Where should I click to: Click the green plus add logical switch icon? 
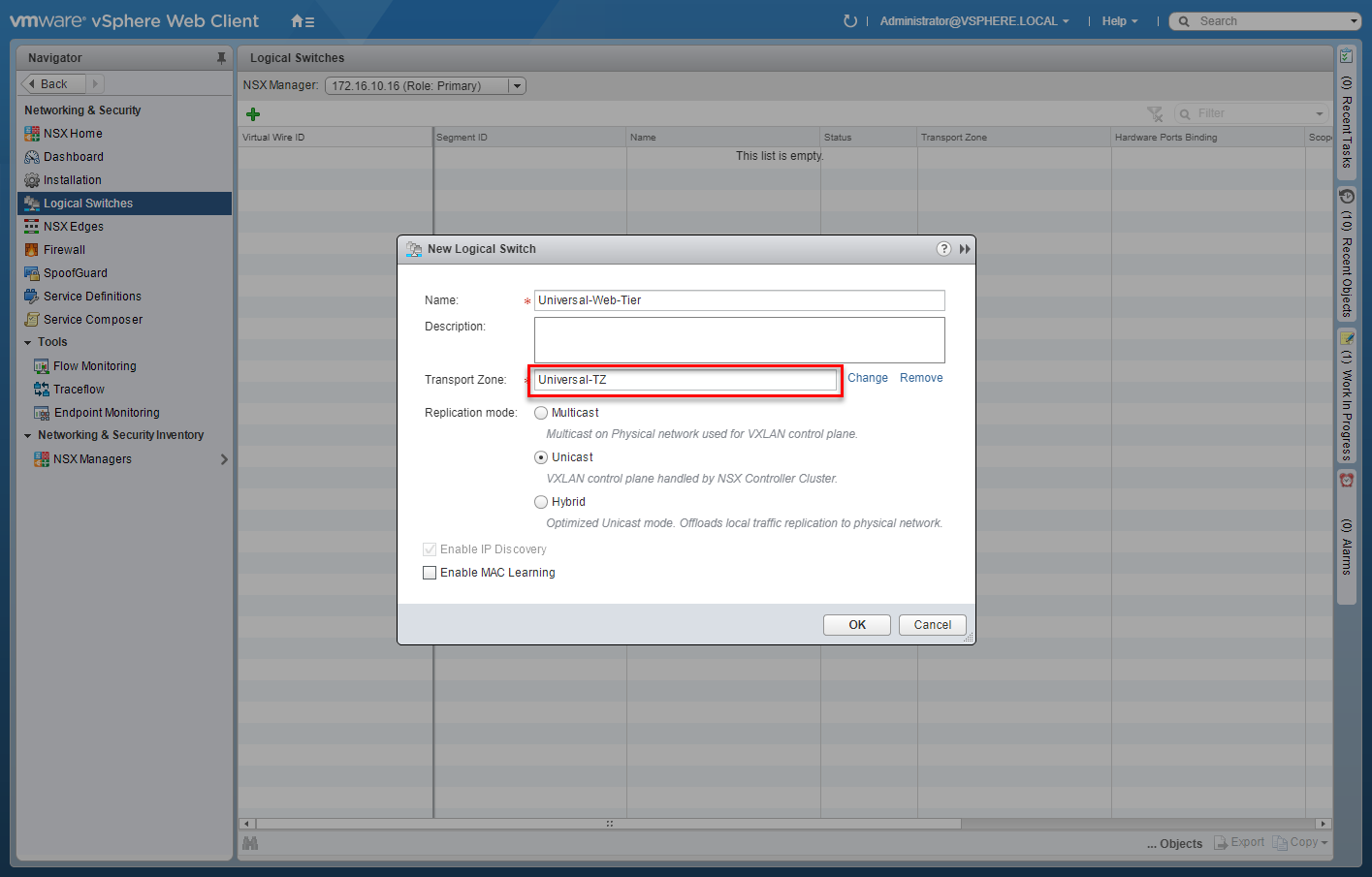point(253,114)
